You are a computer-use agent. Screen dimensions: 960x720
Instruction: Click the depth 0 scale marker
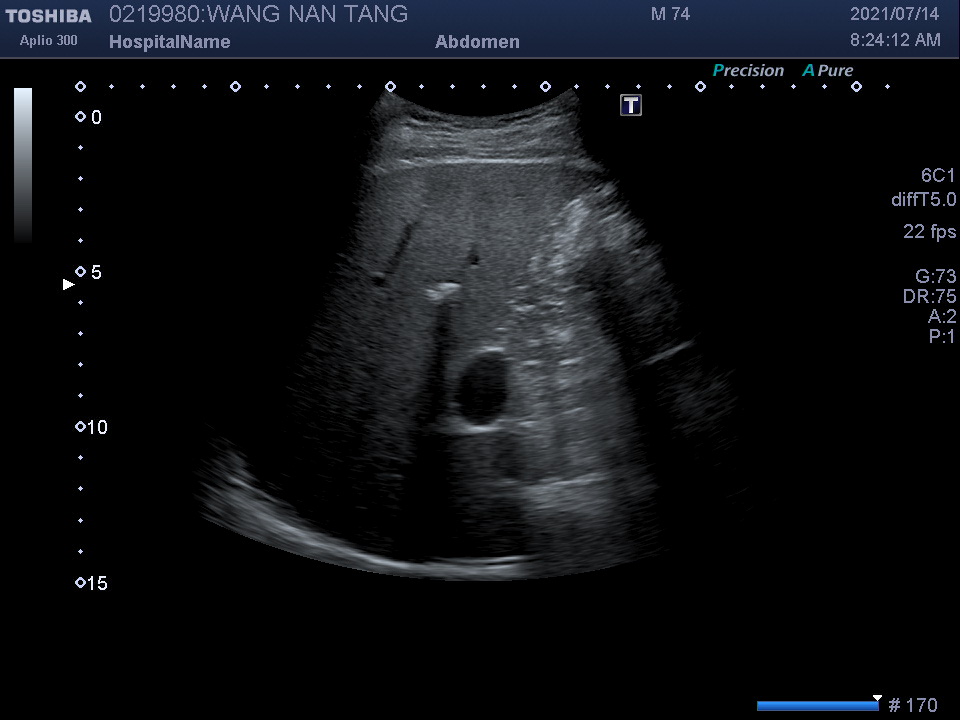pyautogui.click(x=81, y=117)
